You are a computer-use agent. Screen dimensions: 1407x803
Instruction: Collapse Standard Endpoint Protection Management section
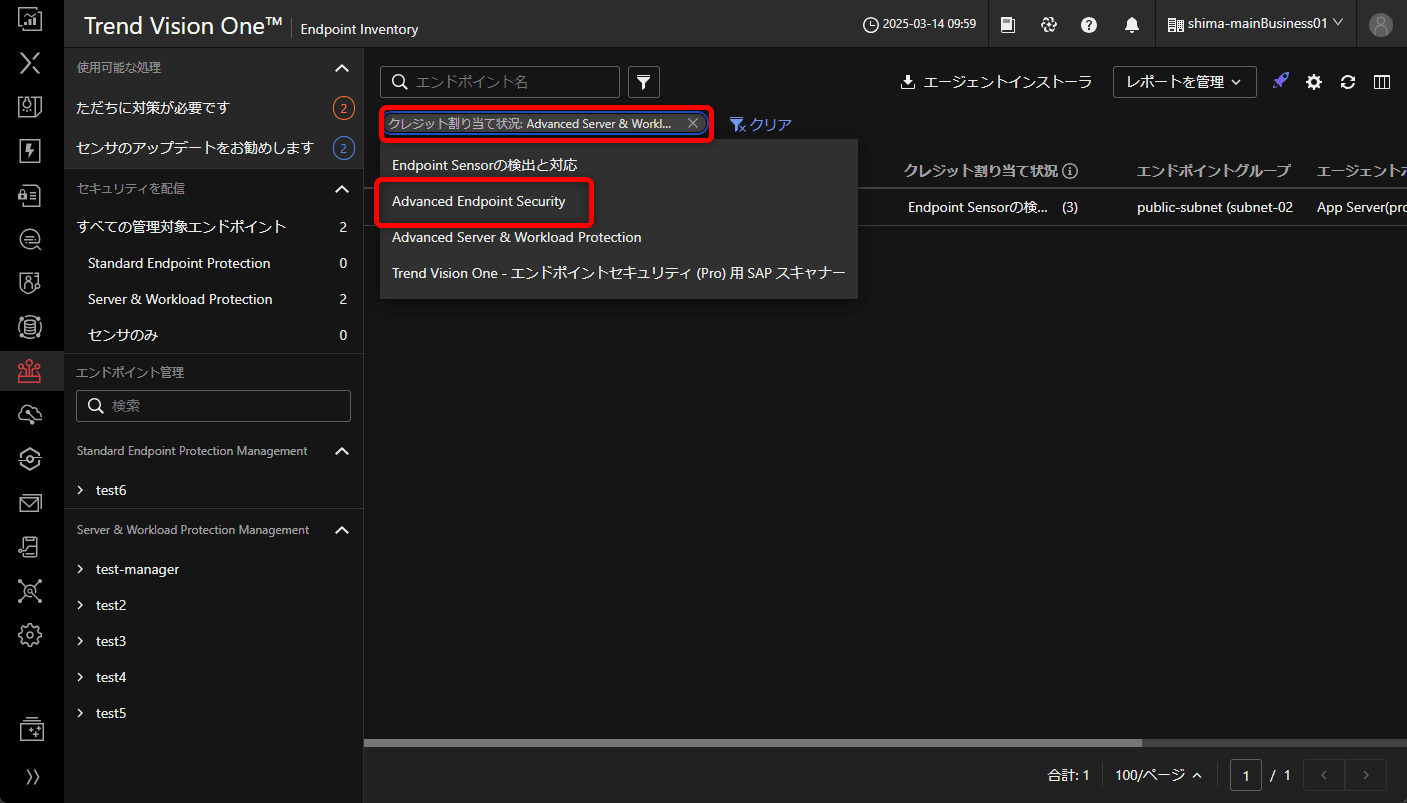pos(342,451)
